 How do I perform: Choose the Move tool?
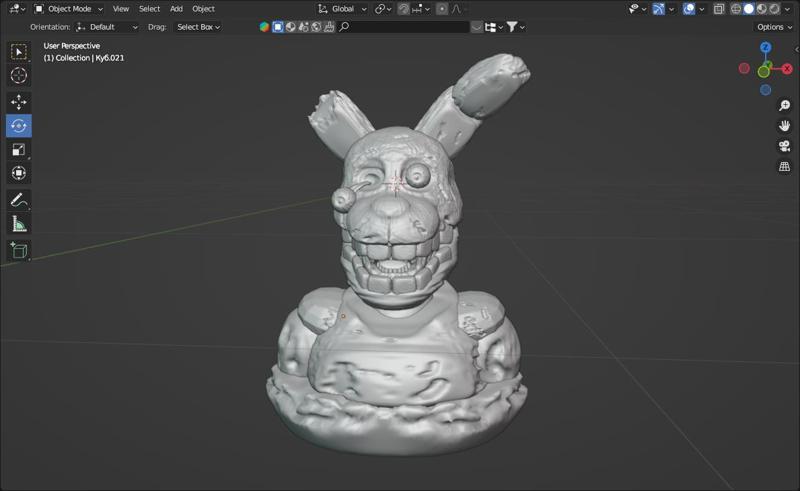19,102
